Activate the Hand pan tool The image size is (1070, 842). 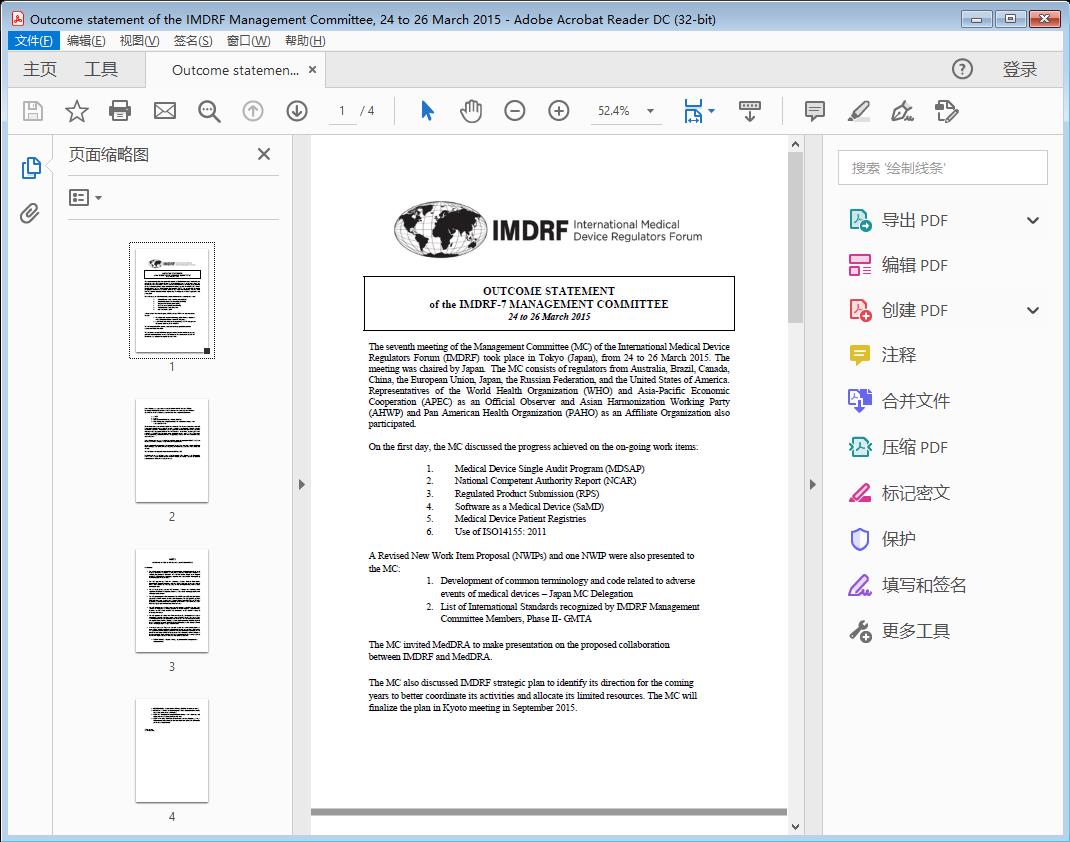(x=471, y=111)
